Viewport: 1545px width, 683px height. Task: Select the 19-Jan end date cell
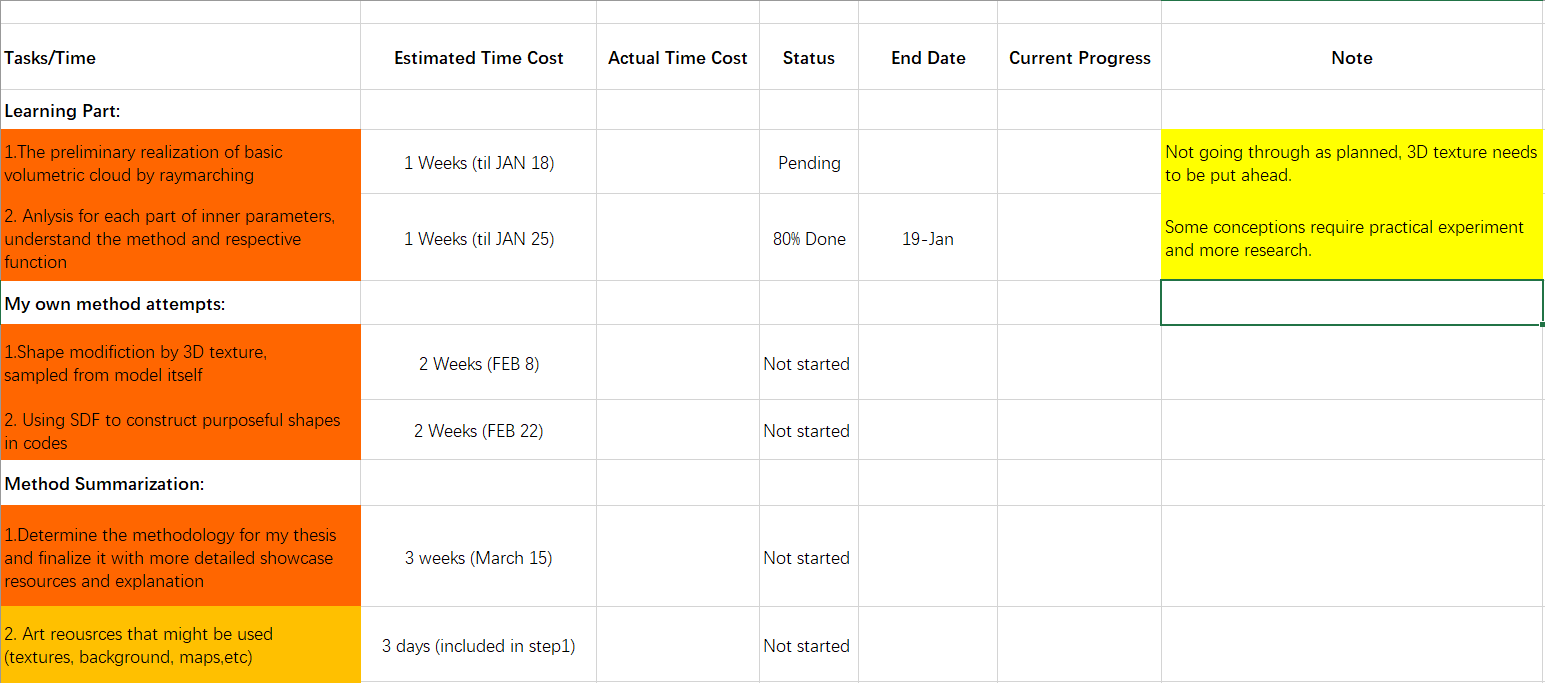[x=927, y=238]
